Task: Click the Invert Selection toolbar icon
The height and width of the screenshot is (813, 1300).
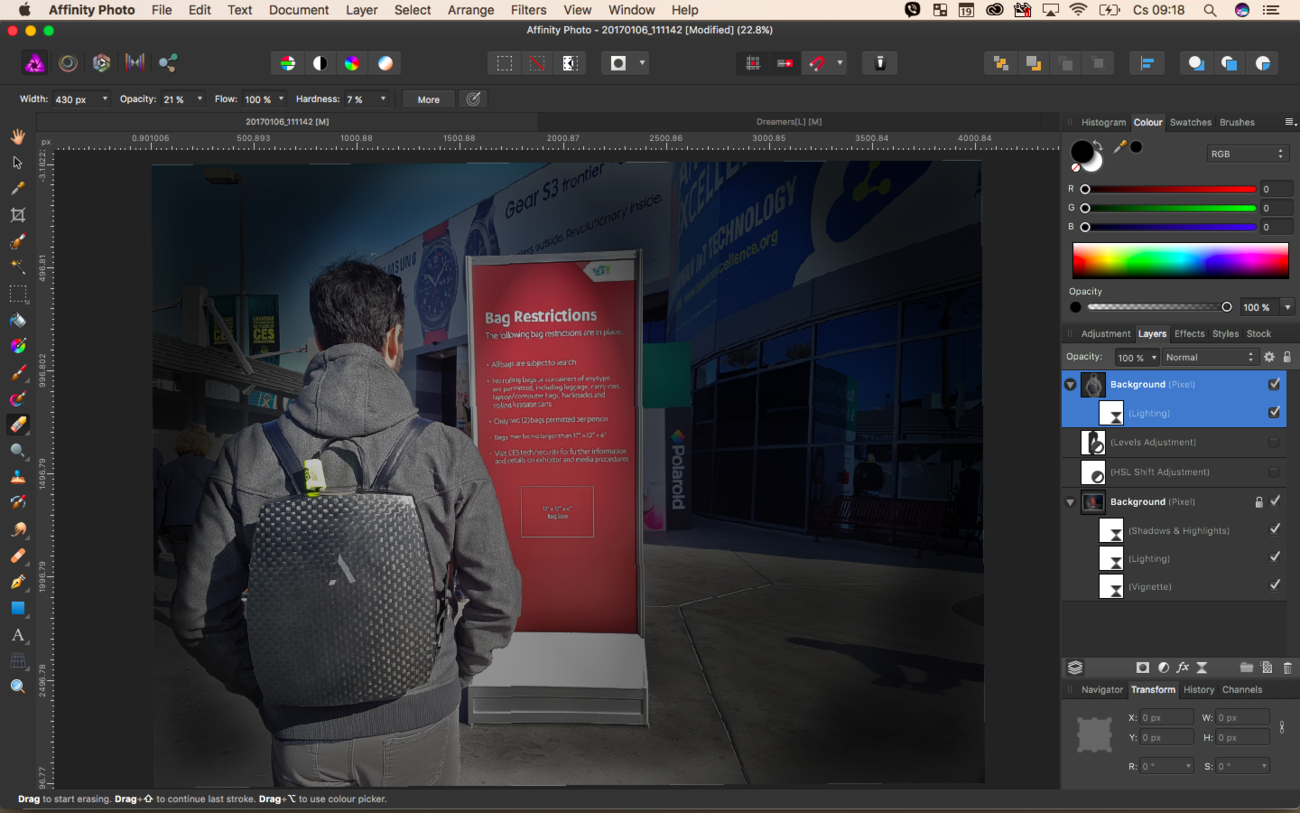Action: [569, 63]
